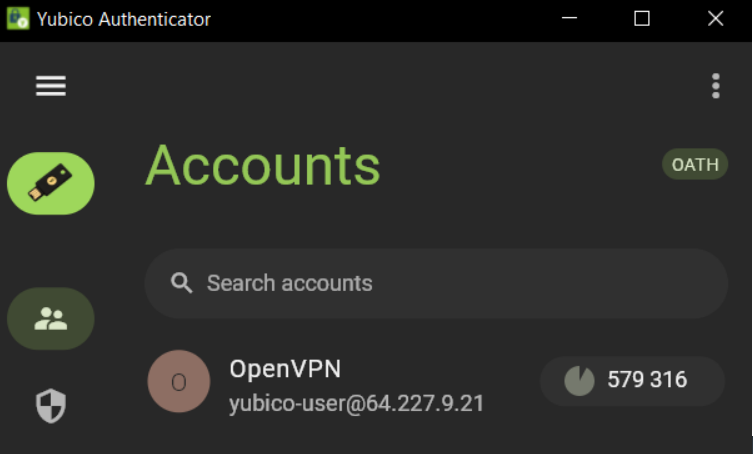Image resolution: width=753 pixels, height=454 pixels.
Task: Close the Yubico Authenticator window
Action: [x=716, y=19]
